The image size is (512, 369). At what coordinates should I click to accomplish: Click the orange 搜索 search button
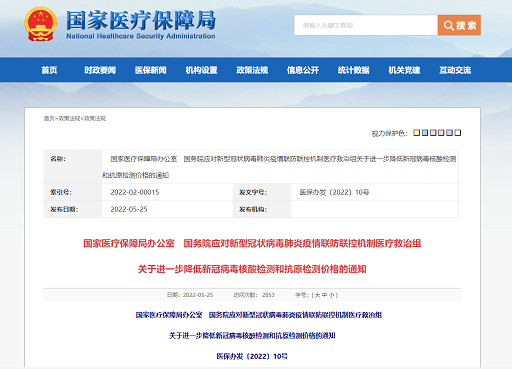[x=459, y=25]
